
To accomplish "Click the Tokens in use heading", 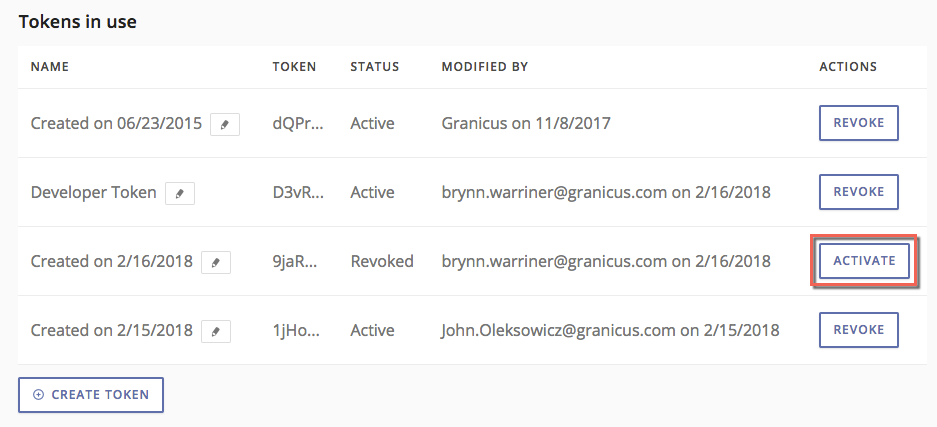I will coord(78,22).
